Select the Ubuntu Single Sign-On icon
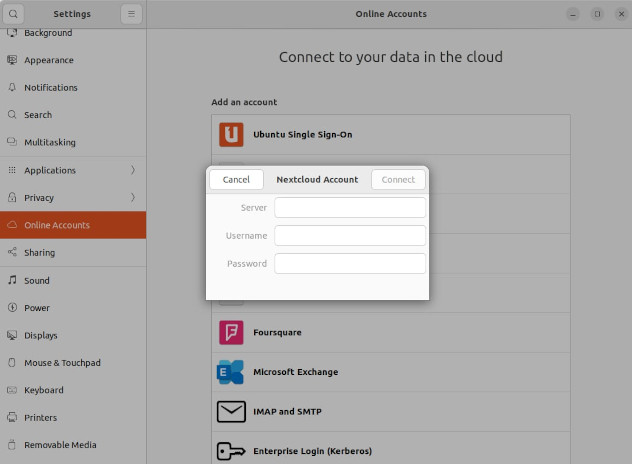Image resolution: width=632 pixels, height=464 pixels. tap(231, 134)
